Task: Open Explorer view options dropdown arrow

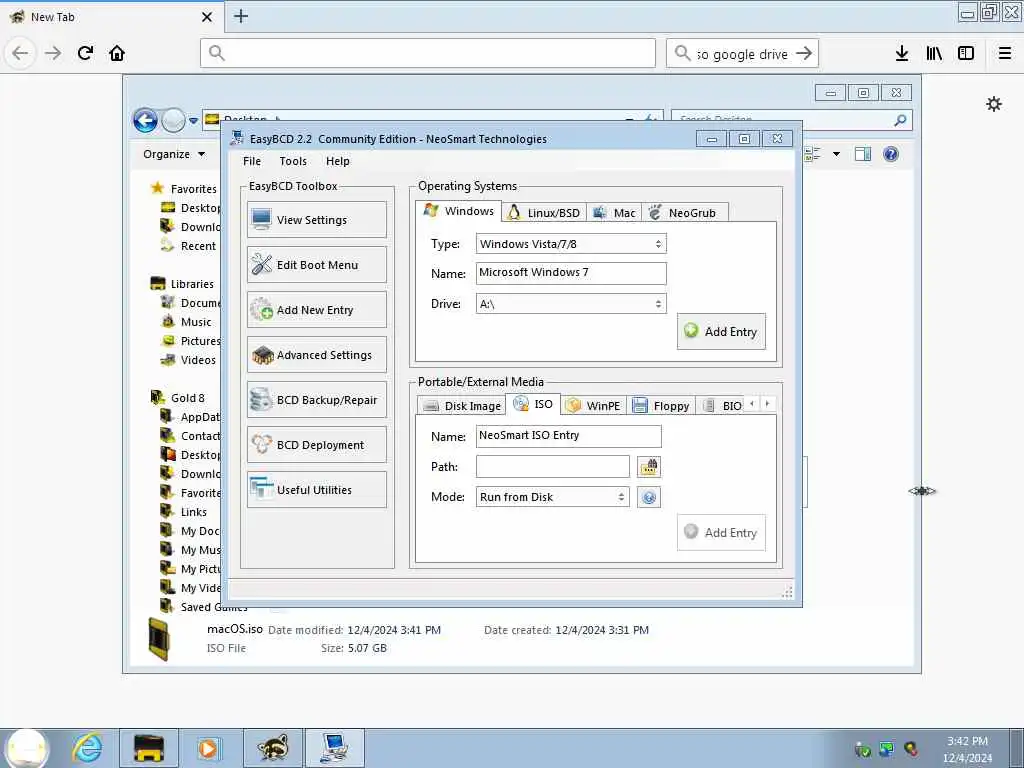Action: pyautogui.click(x=836, y=154)
